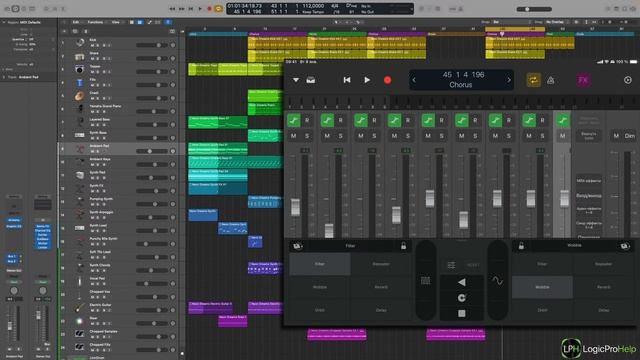The height and width of the screenshot is (360, 640).
Task: Open the library inbox icon in remote window
Action: click(x=311, y=80)
